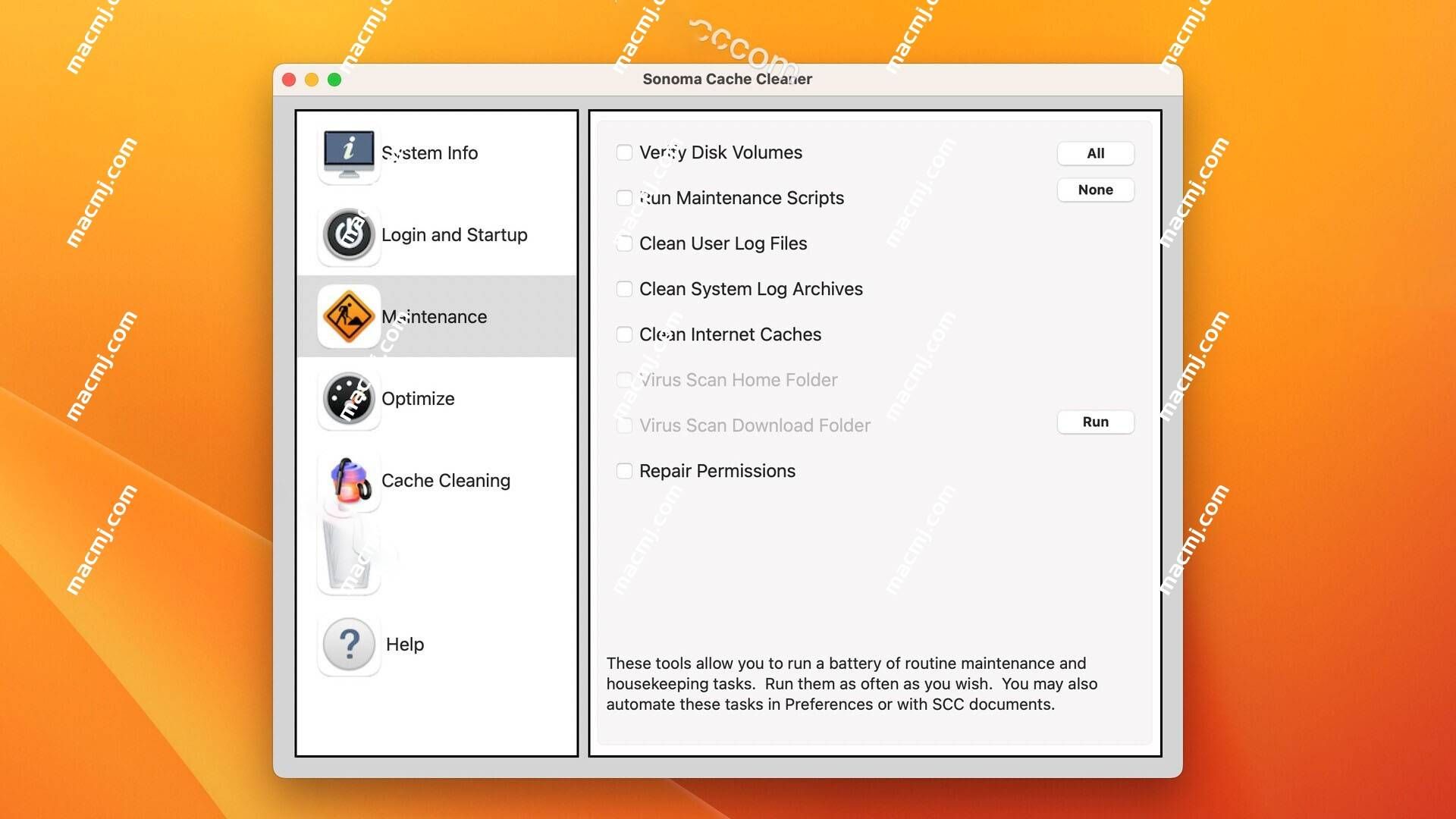Minimize window with the yellow button
The height and width of the screenshot is (819, 1456).
312,80
